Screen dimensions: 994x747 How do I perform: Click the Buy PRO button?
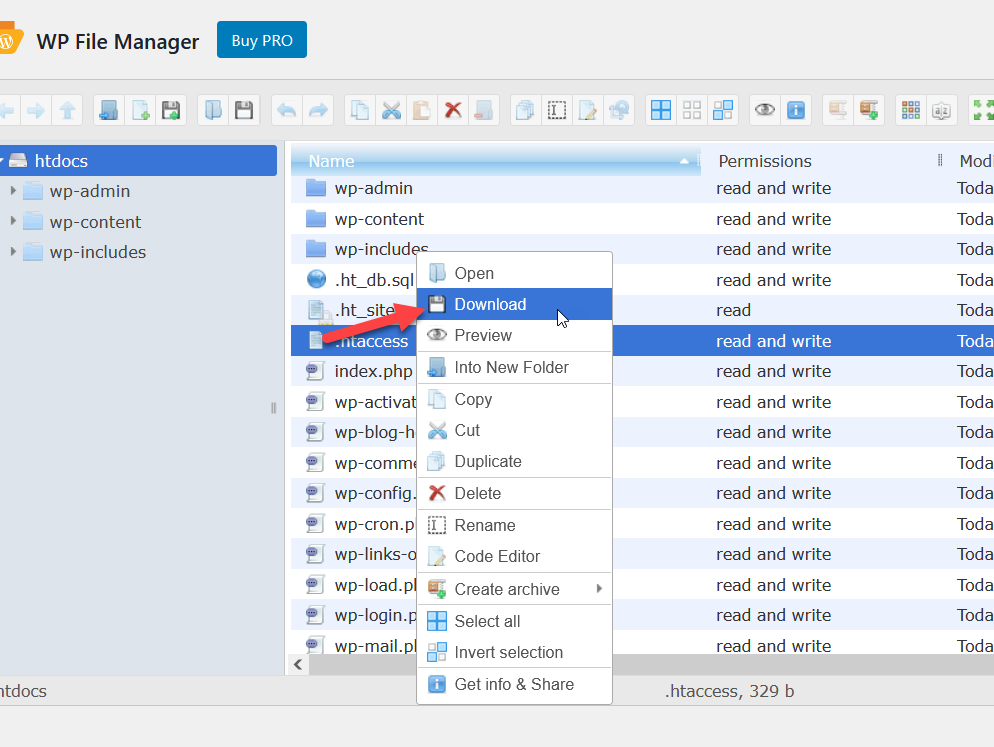pyautogui.click(x=262, y=40)
